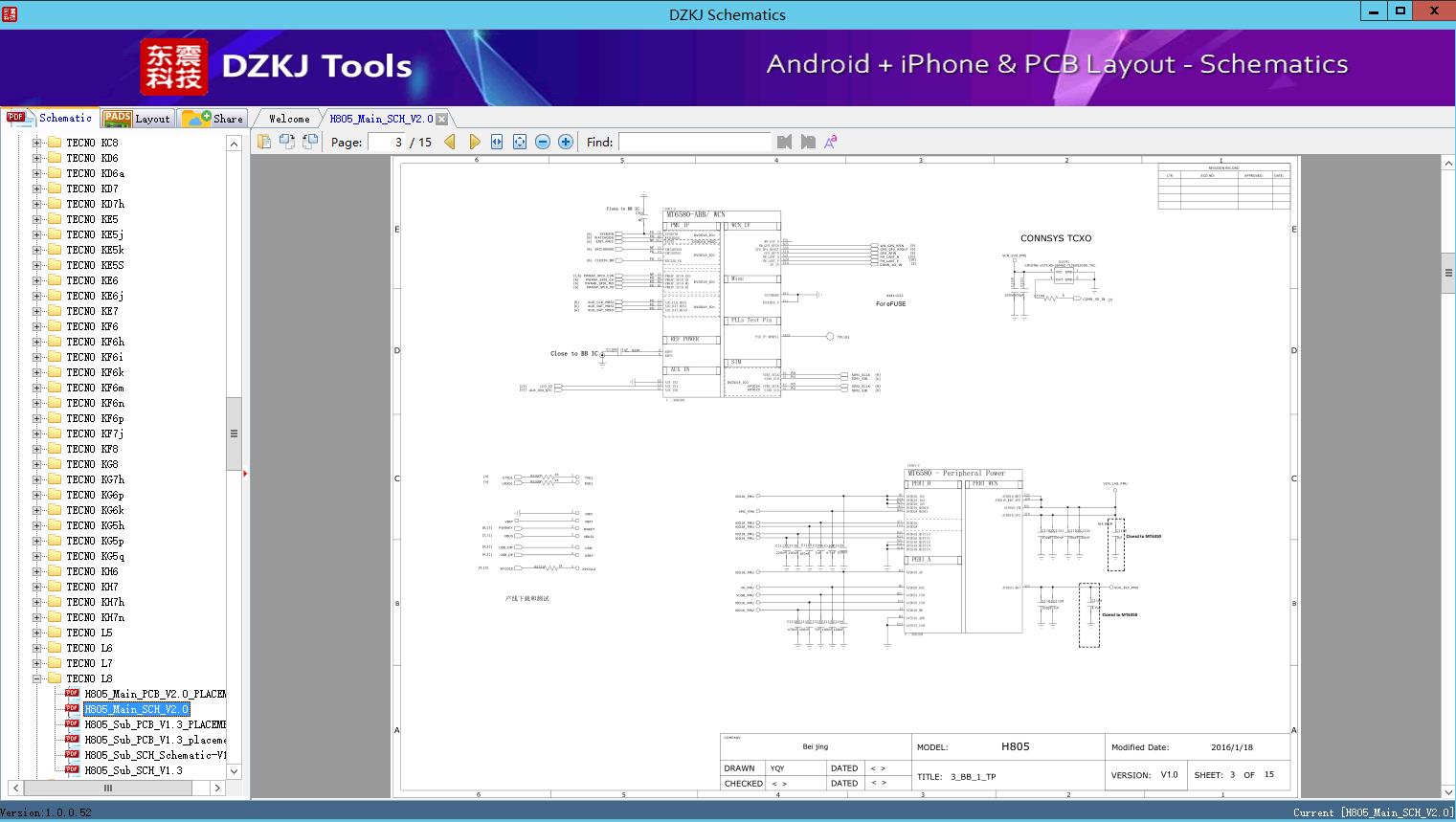This screenshot has width=1456, height=822.
Task: Close the H805_Main_SCH_V2.0 tab
Action: point(441,120)
